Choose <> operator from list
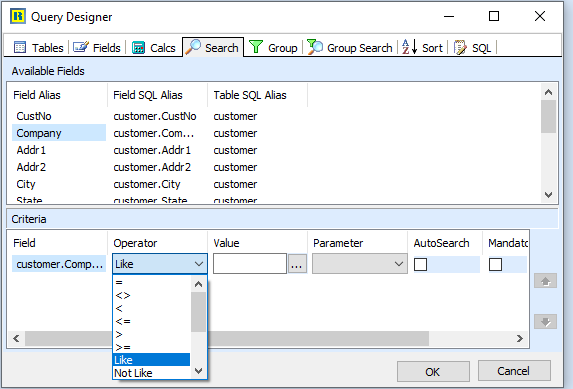The image size is (573, 389). (152, 295)
